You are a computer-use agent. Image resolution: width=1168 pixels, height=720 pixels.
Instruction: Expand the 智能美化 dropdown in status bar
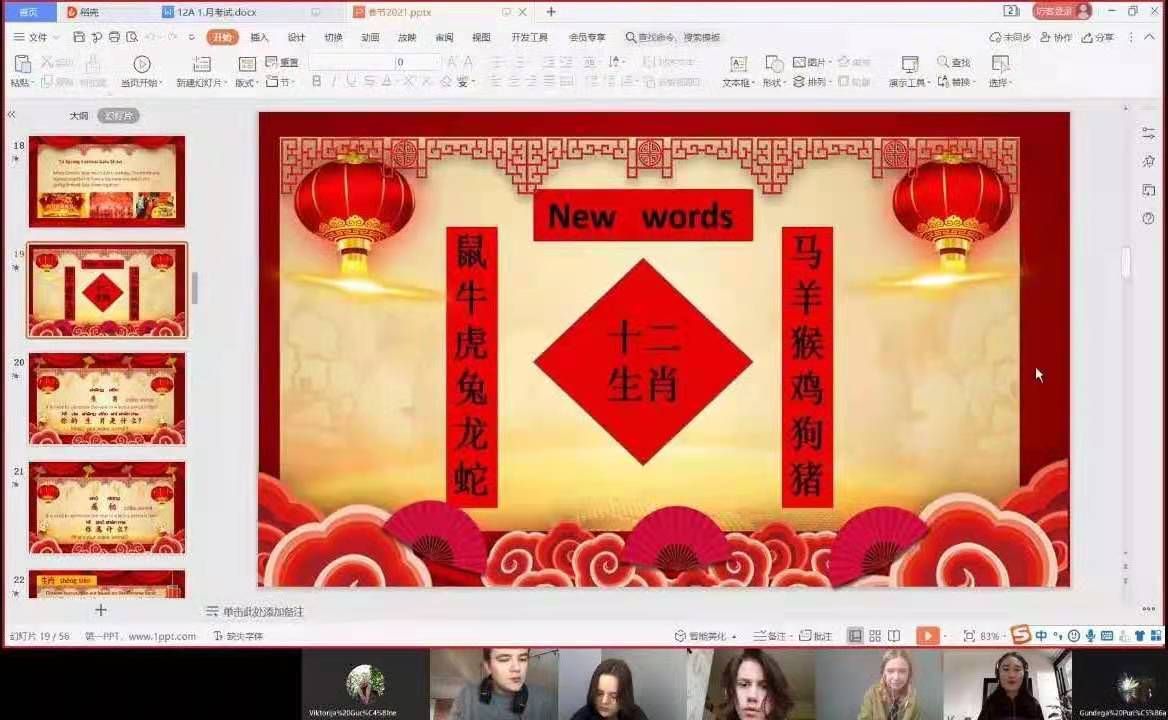coord(707,636)
